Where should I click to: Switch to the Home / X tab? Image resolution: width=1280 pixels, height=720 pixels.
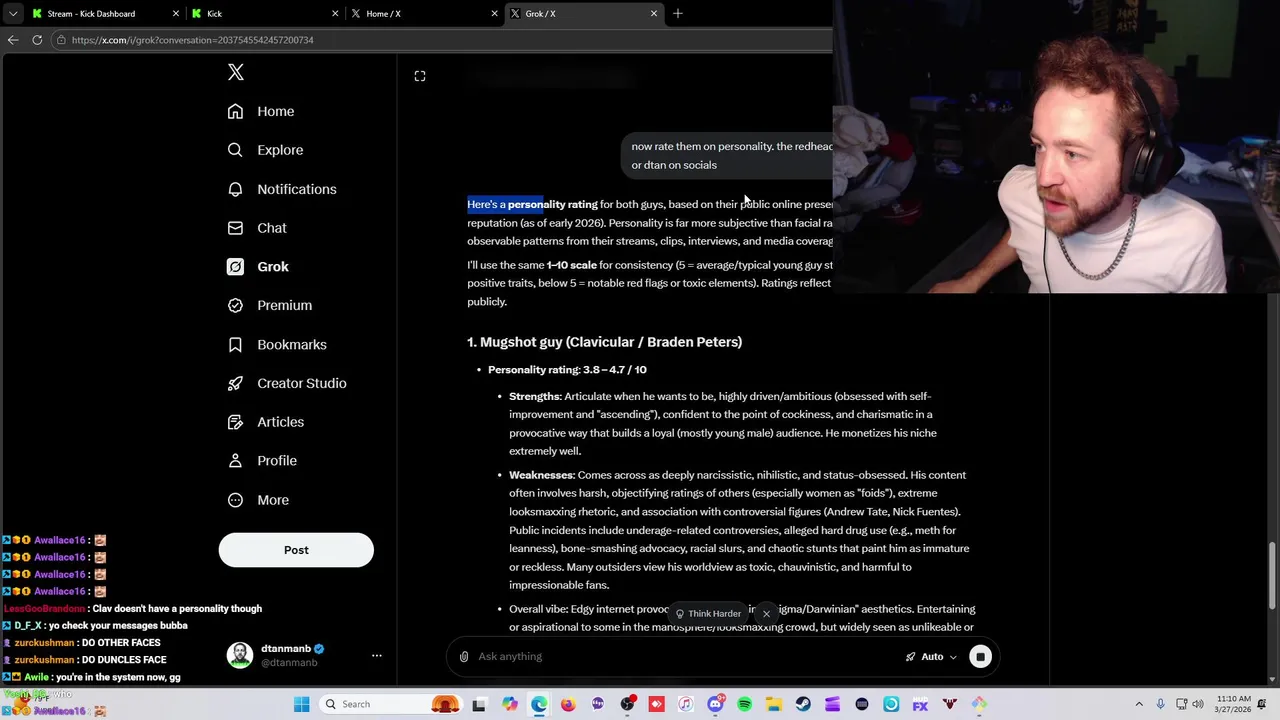click(x=424, y=14)
